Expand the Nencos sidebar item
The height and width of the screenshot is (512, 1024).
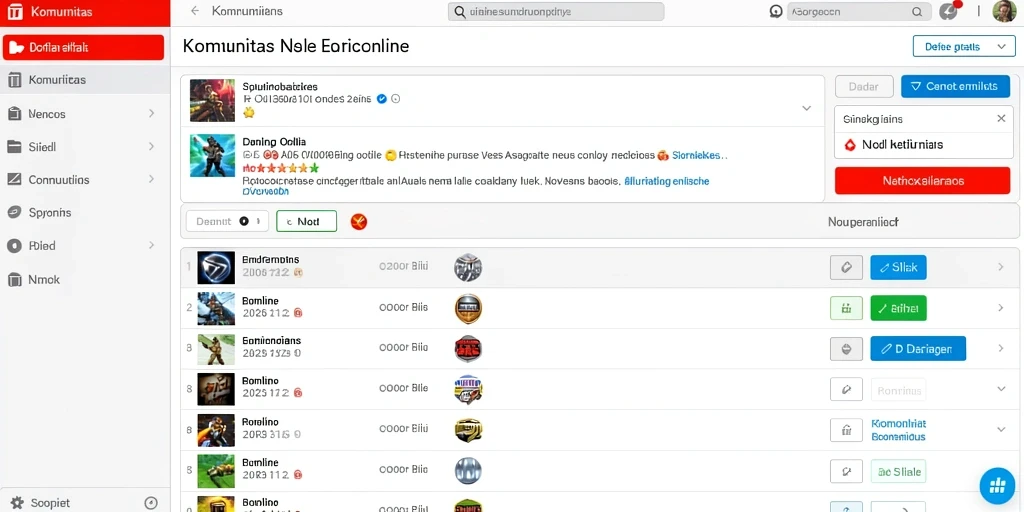coord(85,114)
